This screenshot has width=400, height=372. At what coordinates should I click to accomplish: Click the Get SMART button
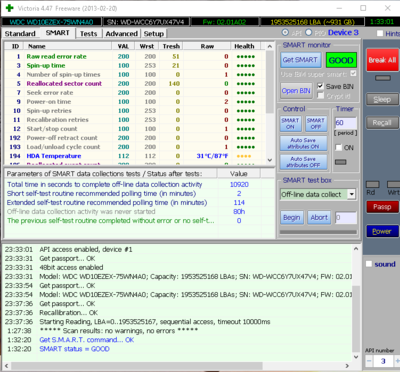click(301, 60)
